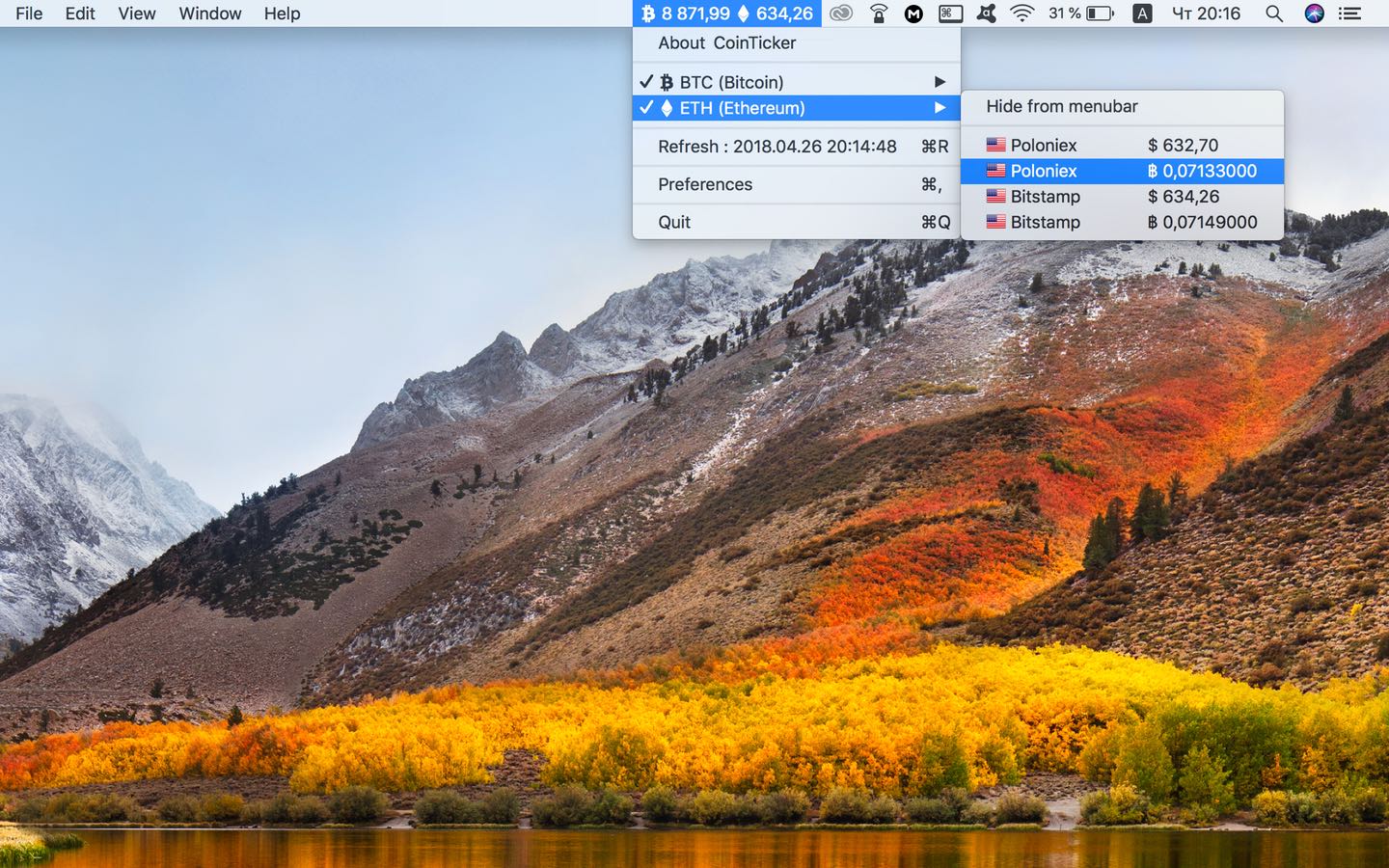This screenshot has height=868, width=1389.
Task: Open Spotlight search magnifier icon
Action: (x=1274, y=14)
